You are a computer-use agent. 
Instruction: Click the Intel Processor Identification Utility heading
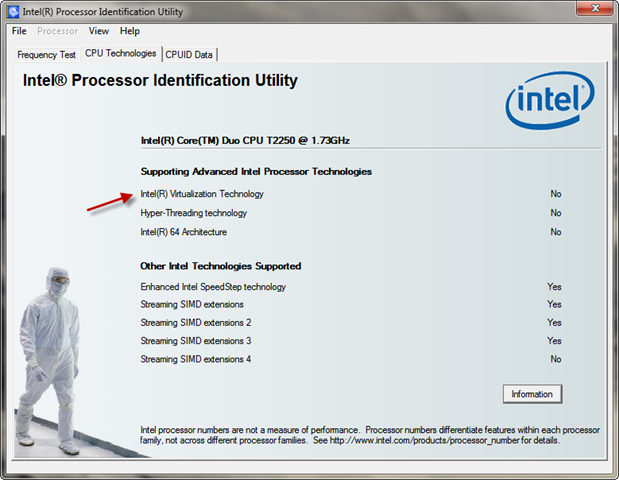tap(160, 80)
